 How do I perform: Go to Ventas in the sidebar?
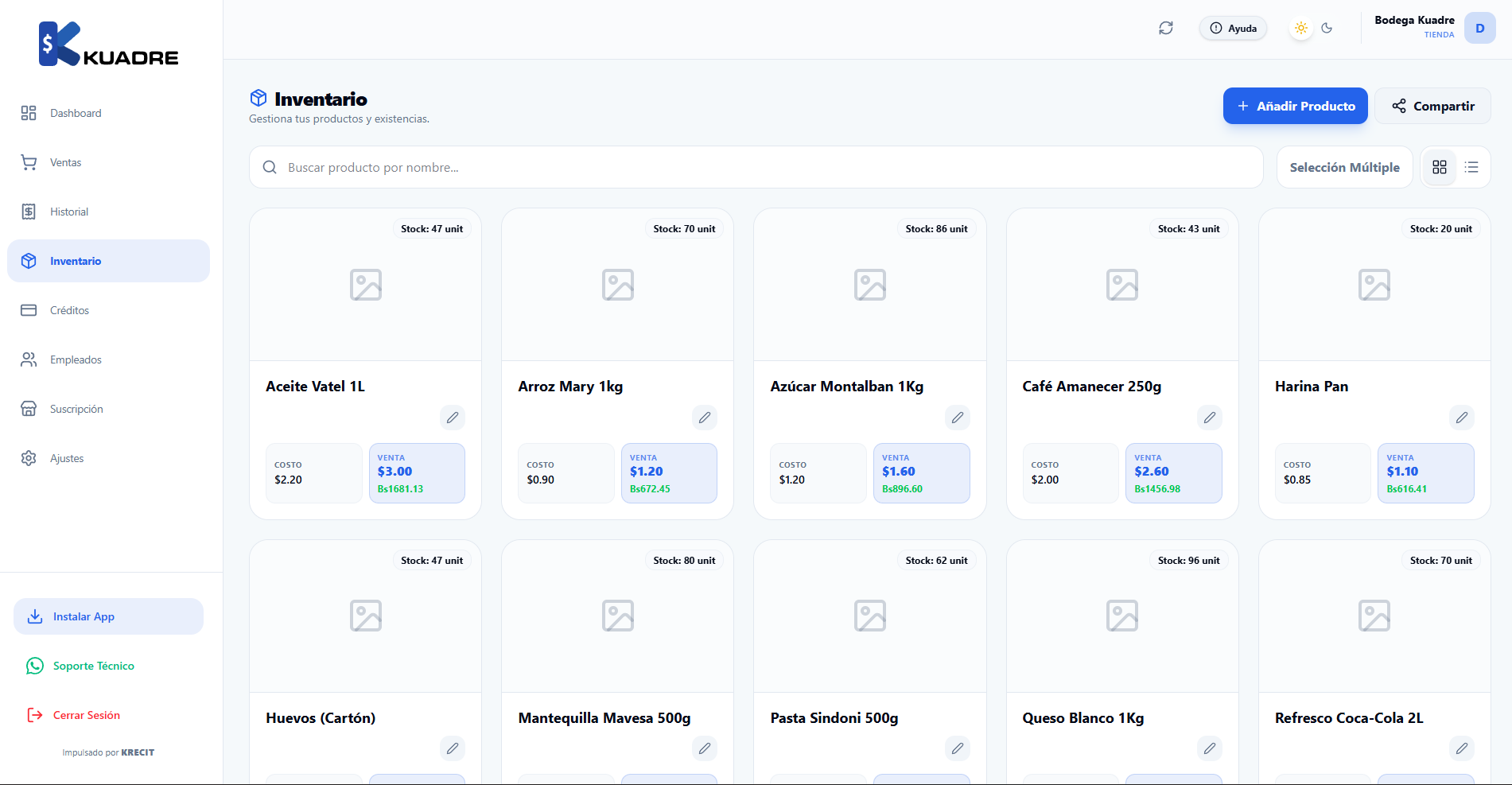tap(108, 162)
